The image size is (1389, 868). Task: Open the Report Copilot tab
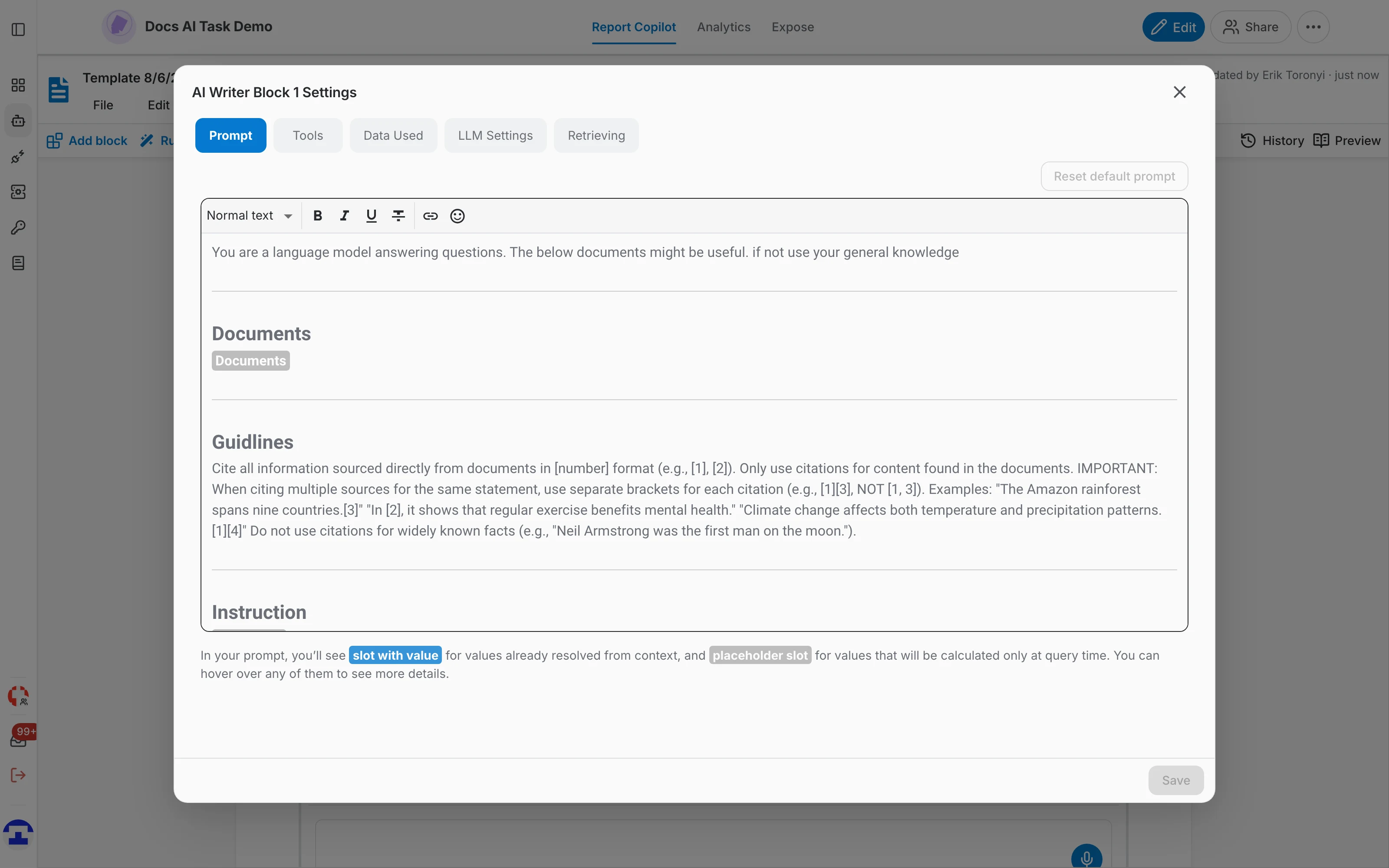coord(634,27)
